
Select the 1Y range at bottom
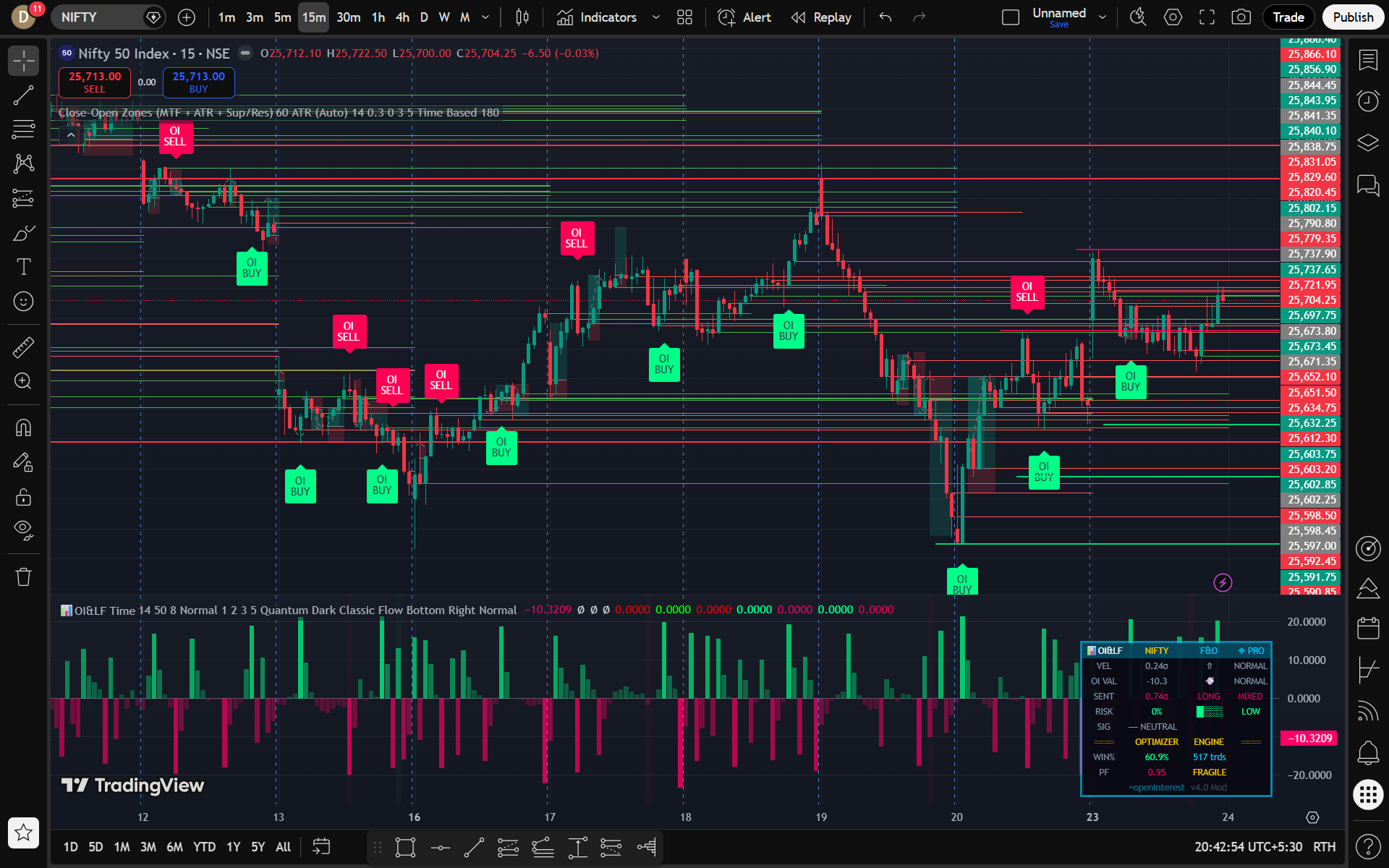point(233,846)
